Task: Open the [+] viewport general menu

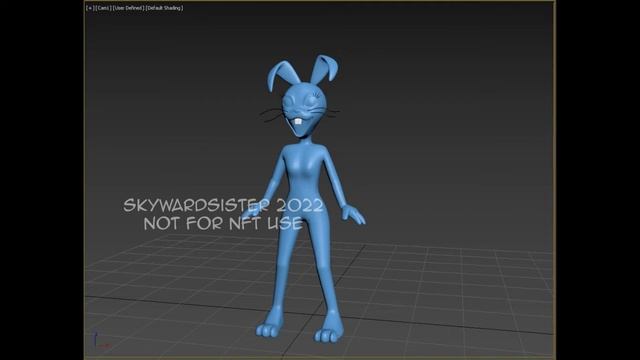Action: point(90,8)
